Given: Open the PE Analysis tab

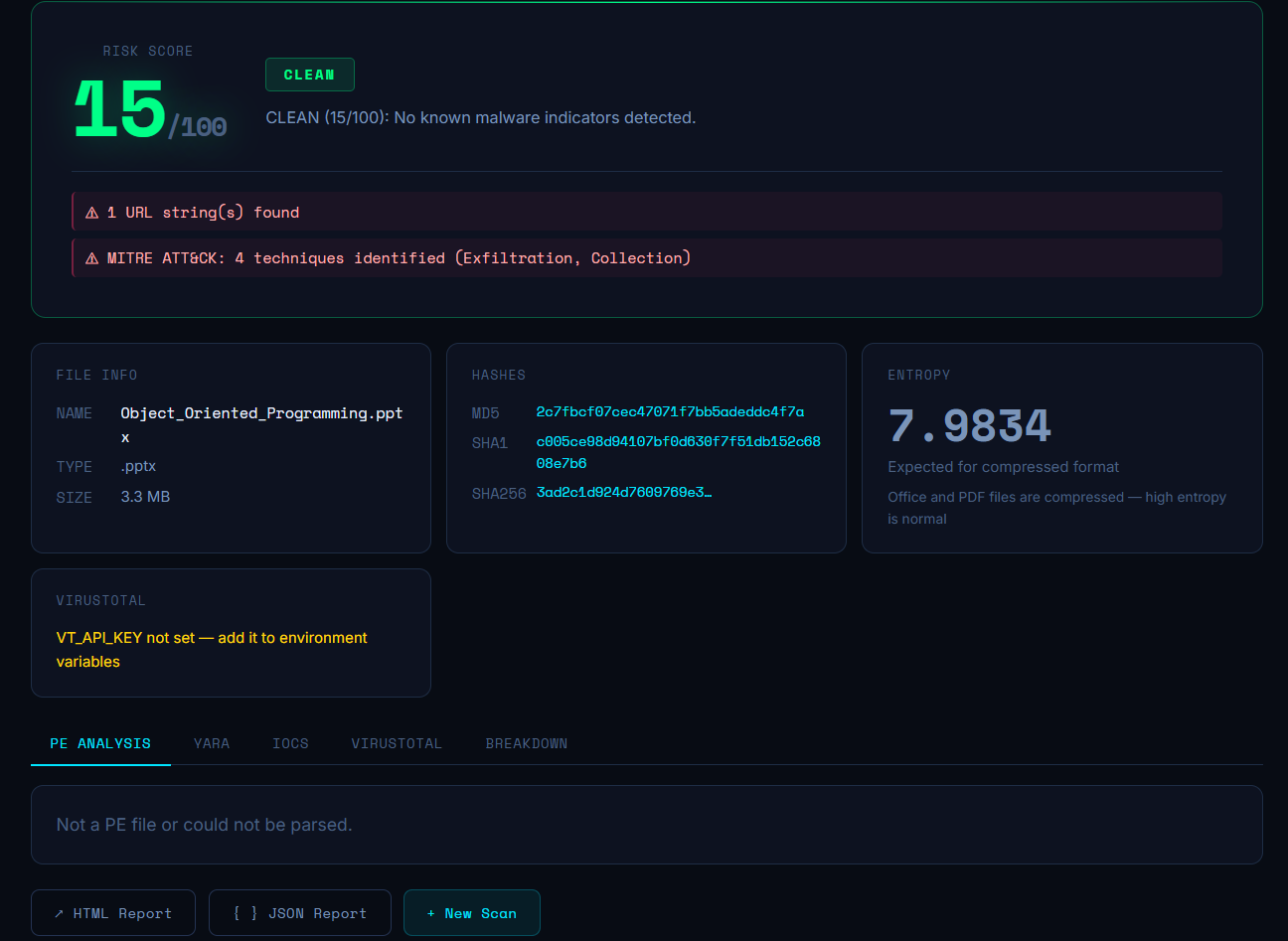Looking at the screenshot, I should [100, 743].
